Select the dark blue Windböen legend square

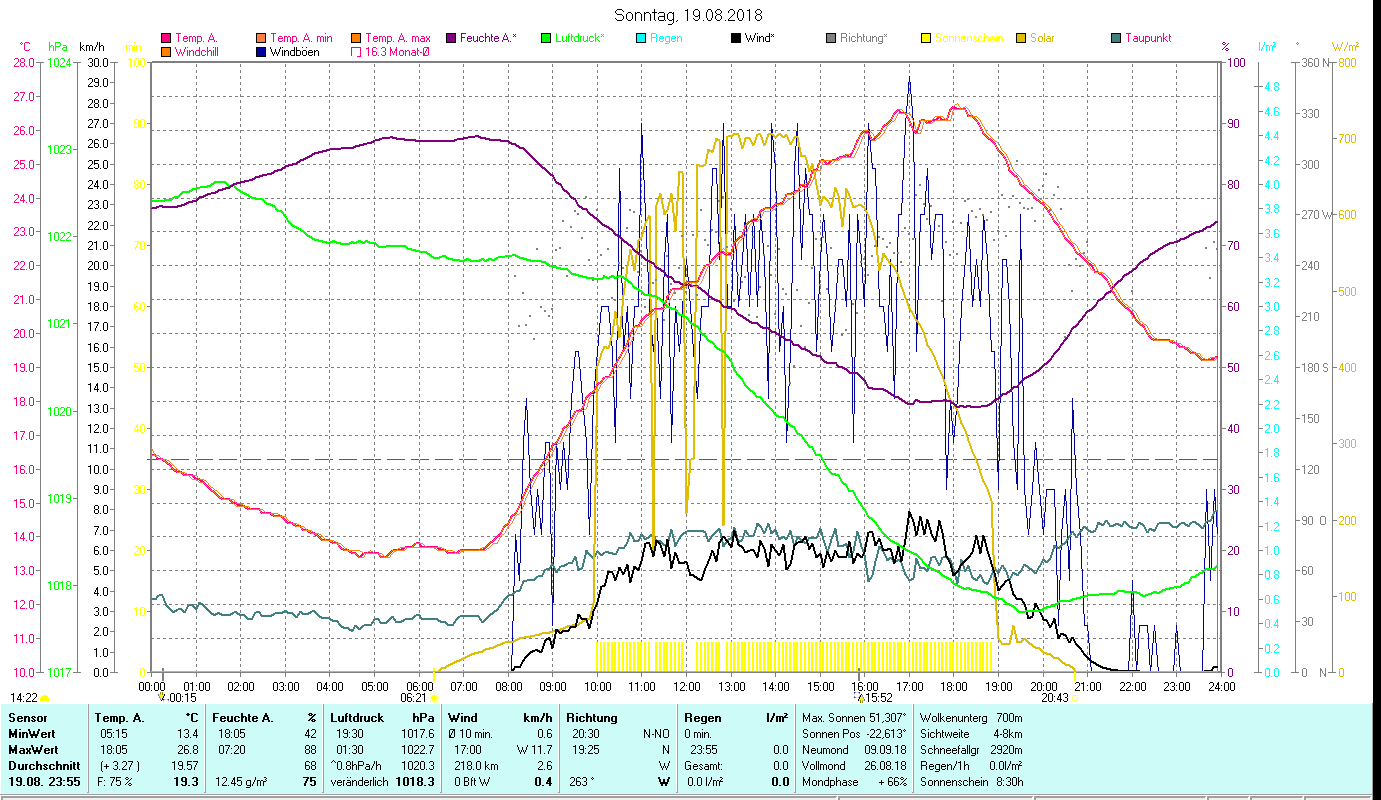point(261,52)
